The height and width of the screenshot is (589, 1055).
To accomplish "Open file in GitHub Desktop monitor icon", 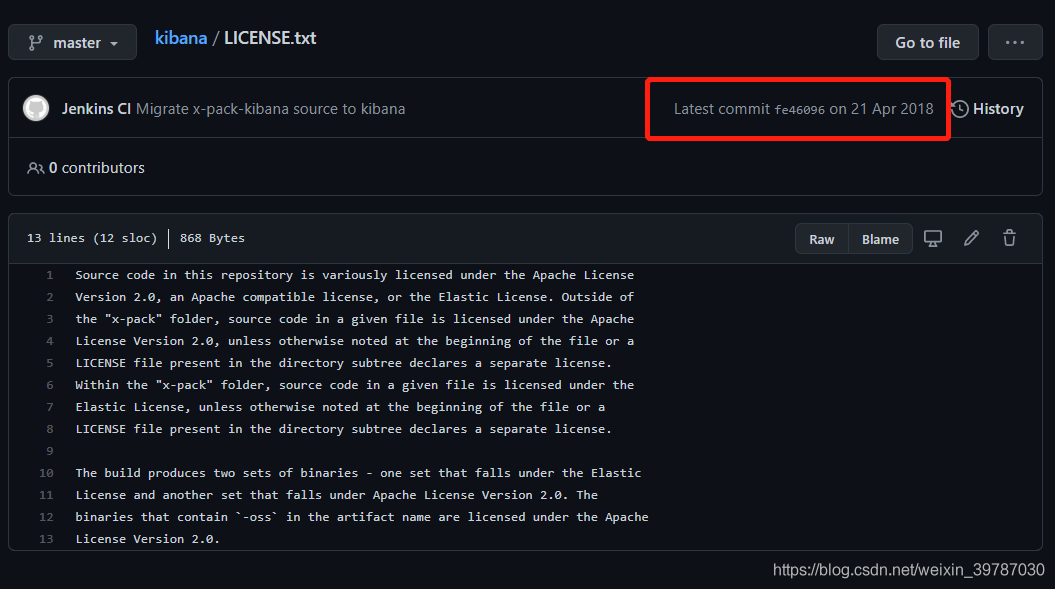I will tap(933, 238).
